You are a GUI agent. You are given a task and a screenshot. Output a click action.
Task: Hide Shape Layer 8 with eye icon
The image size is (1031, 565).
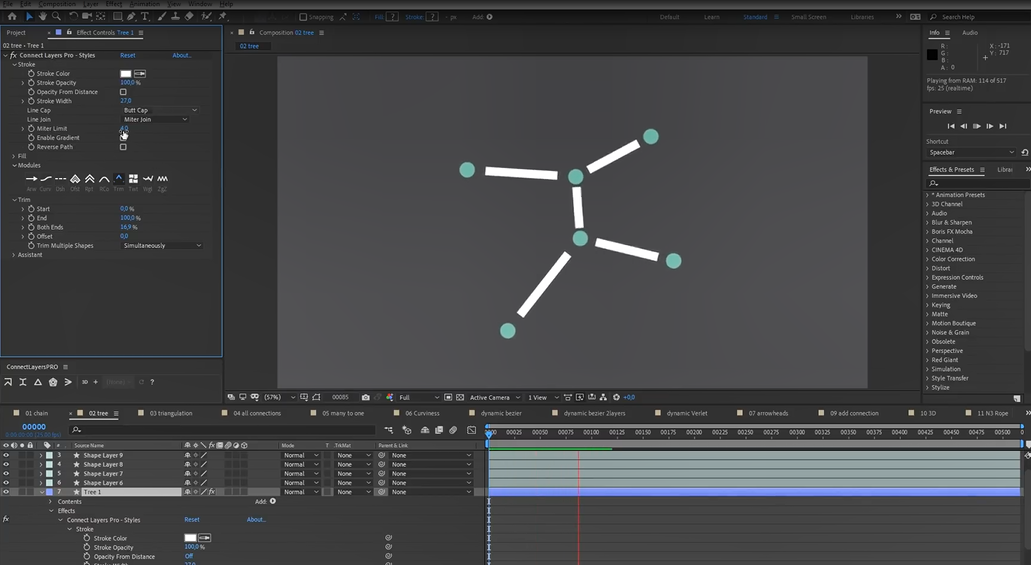click(x=6, y=464)
